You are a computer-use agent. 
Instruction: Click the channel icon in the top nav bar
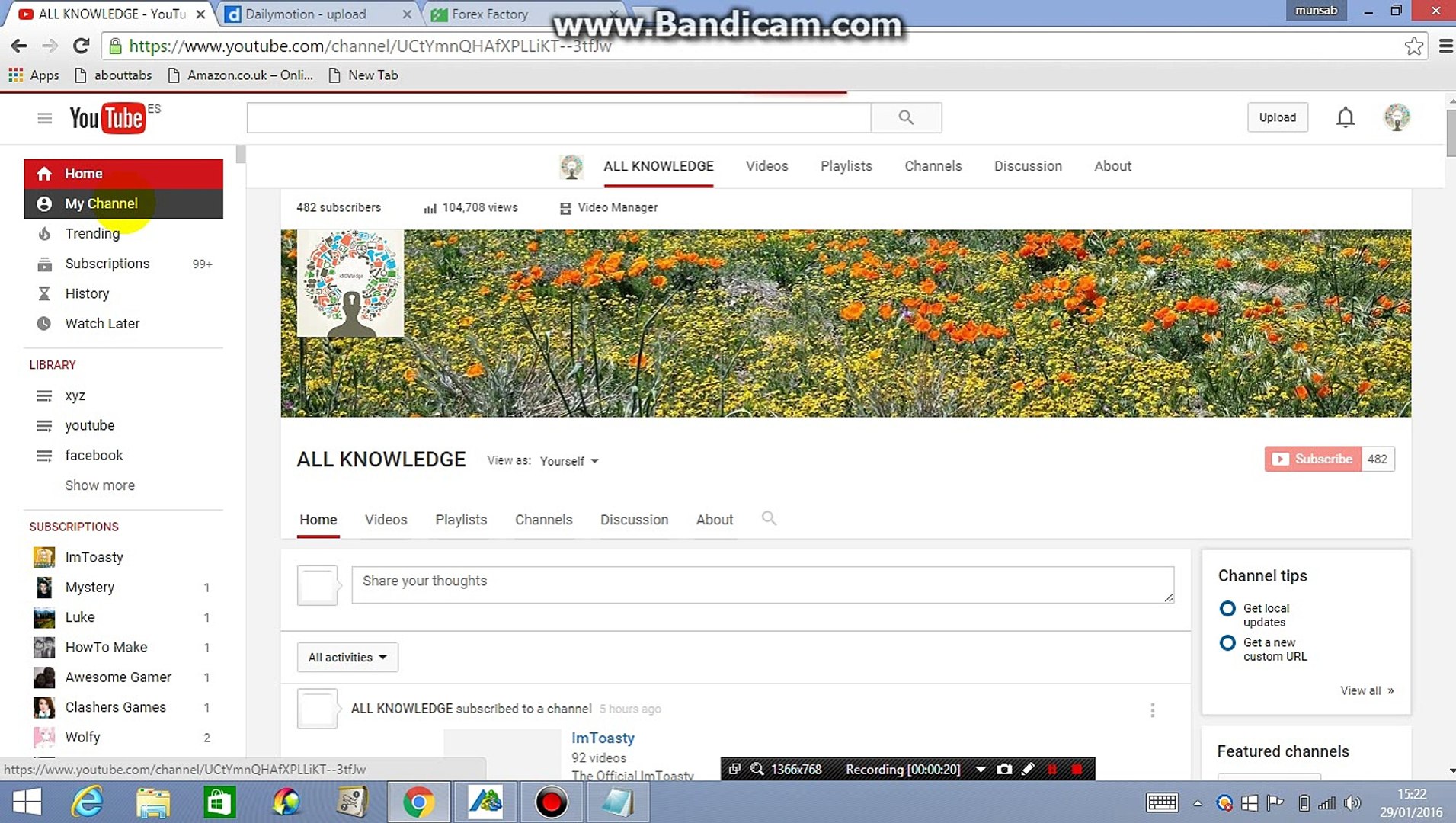[571, 166]
